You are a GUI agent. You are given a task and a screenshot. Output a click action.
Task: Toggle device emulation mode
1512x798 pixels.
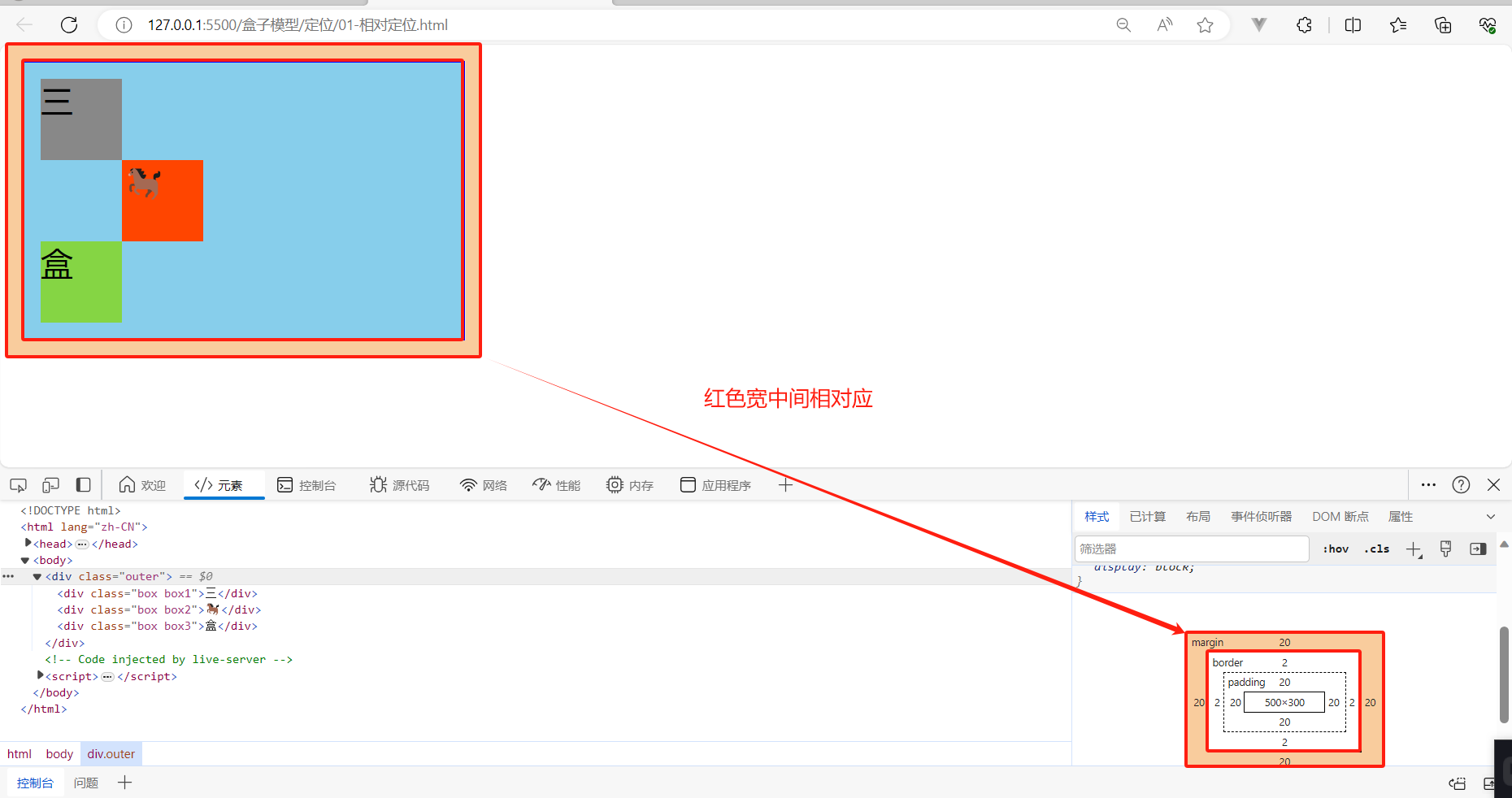50,485
